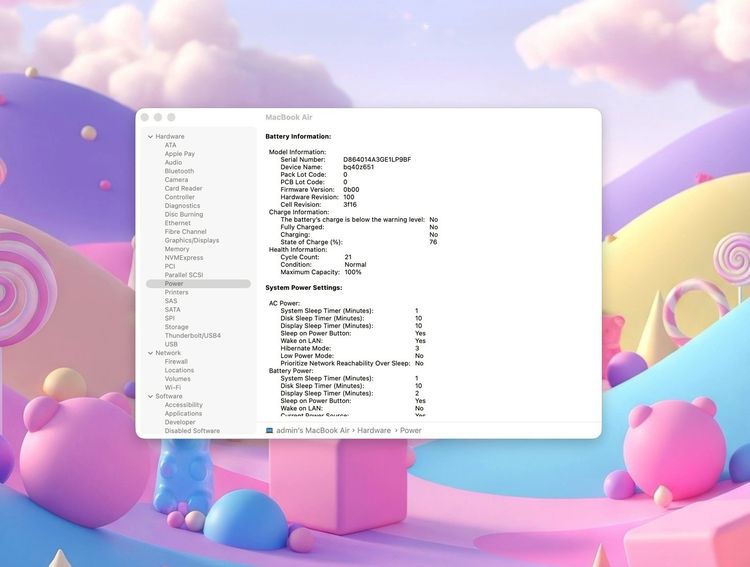Click the Cycle Count value 21
This screenshot has height=567, width=750.
(x=348, y=257)
